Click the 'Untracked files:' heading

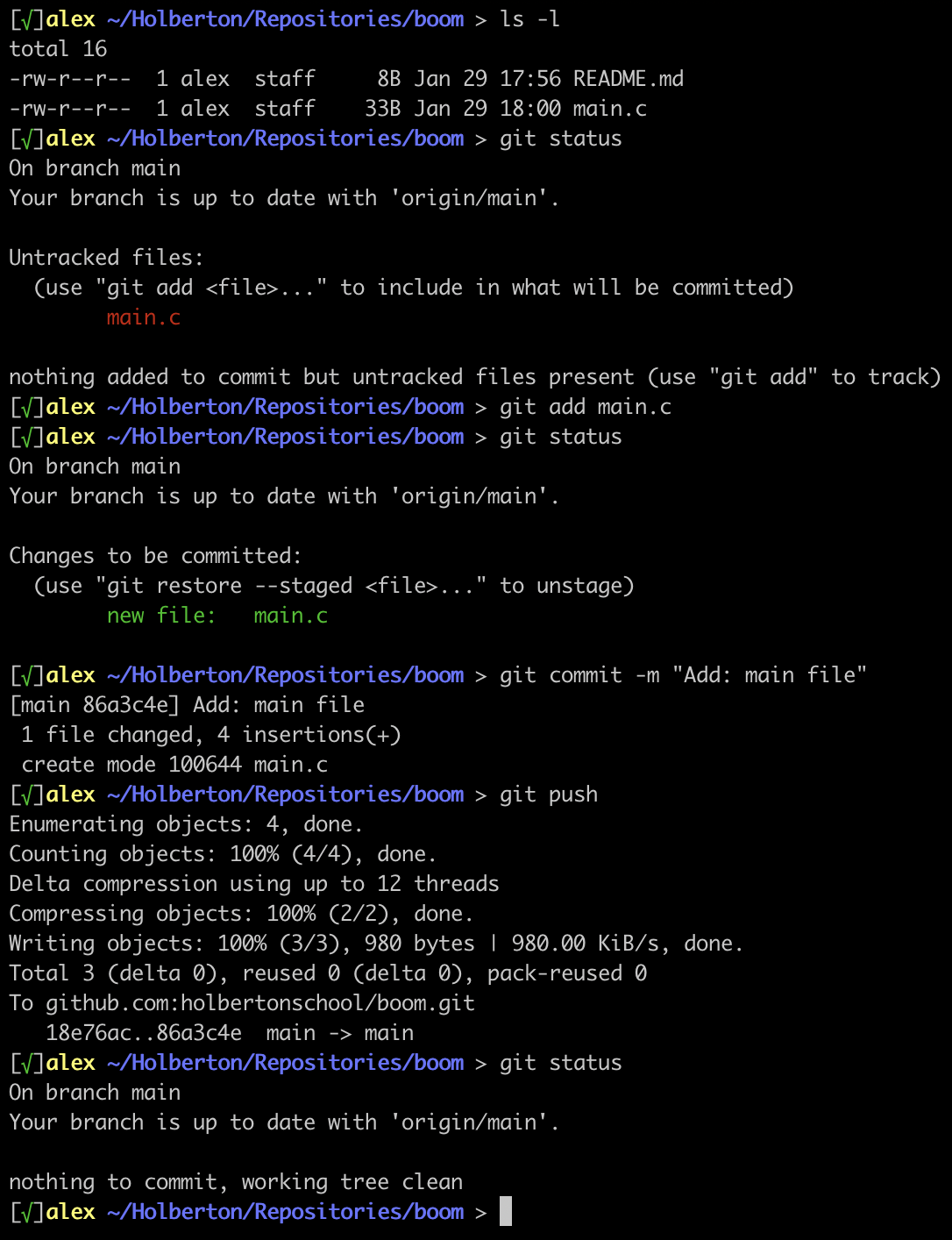pos(106,258)
